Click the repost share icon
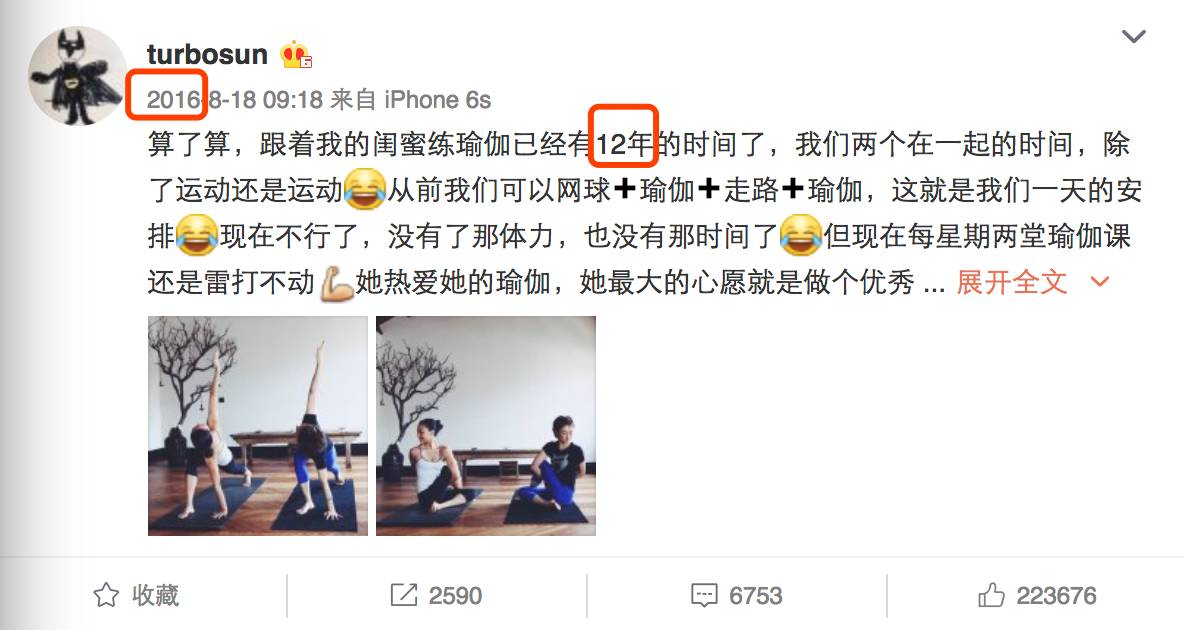 (x=404, y=595)
